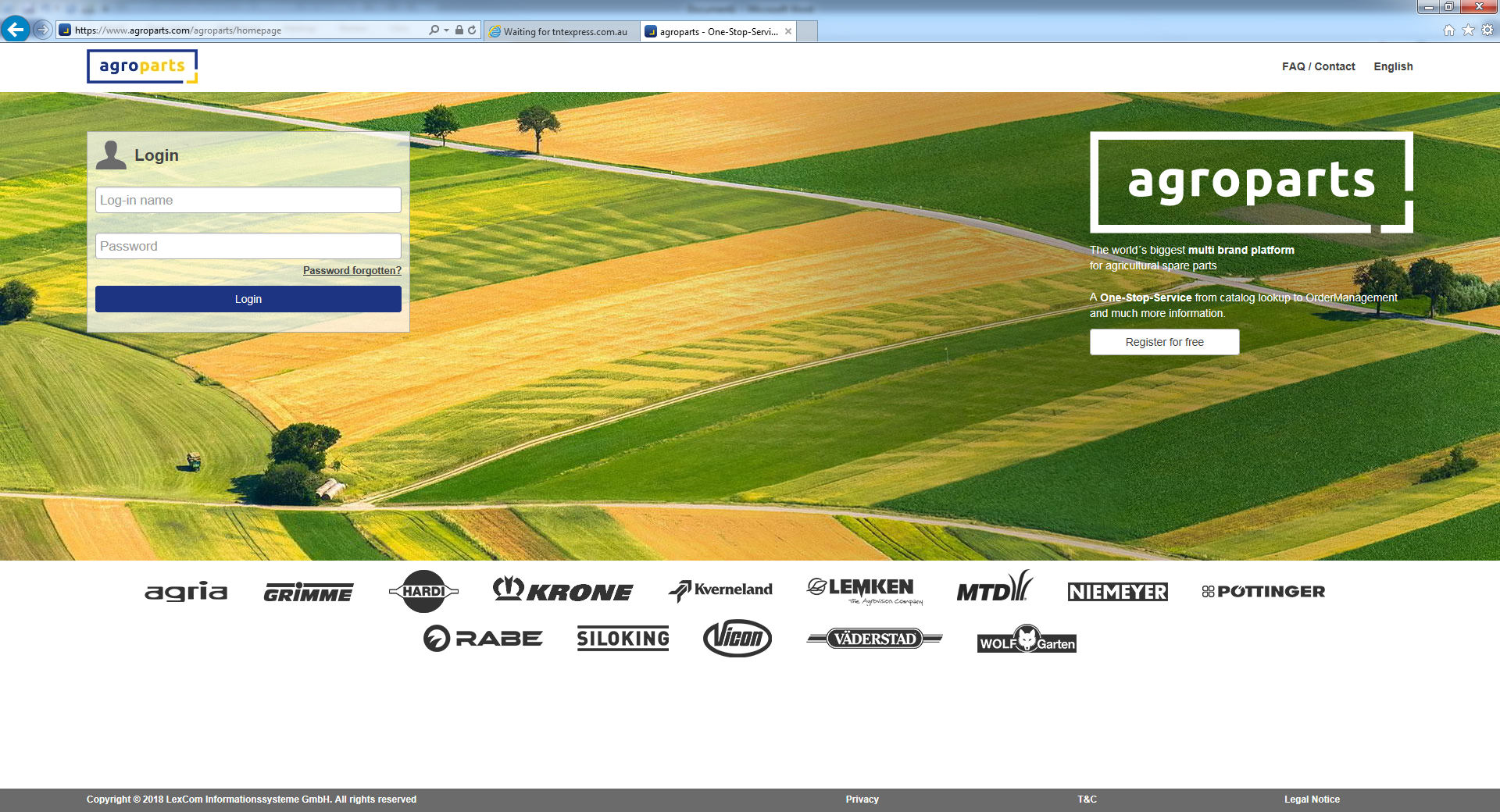Open the English language selector

tap(1393, 66)
